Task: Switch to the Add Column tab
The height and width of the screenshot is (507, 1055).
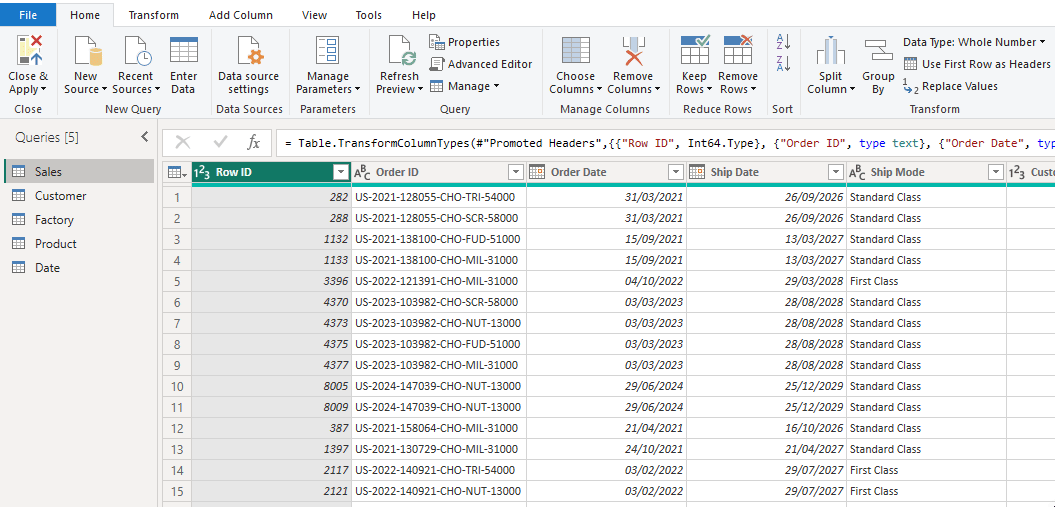Action: (x=241, y=15)
